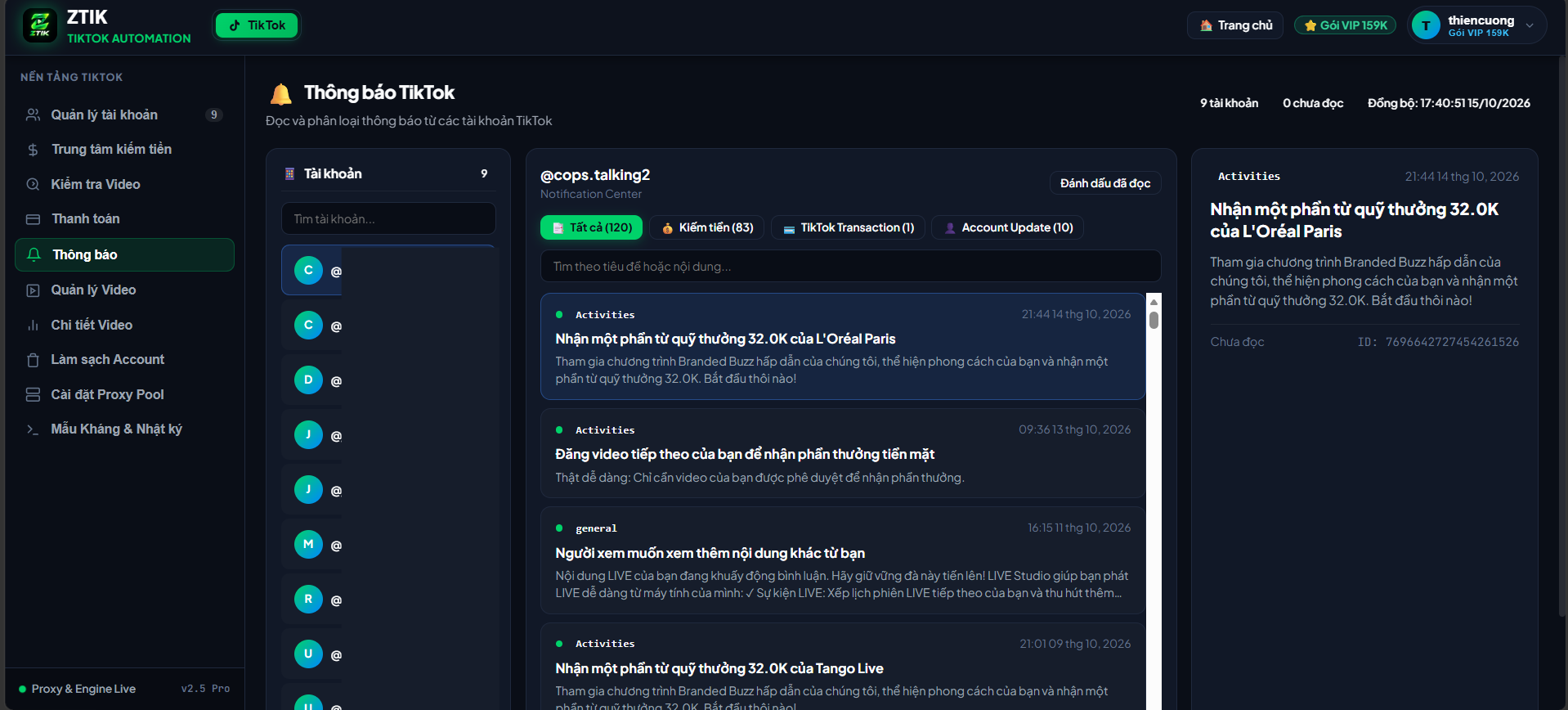This screenshot has height=710, width=1568.
Task: Click the Mẫu Kháng & Nhật ký terminal icon
Action: click(x=33, y=429)
